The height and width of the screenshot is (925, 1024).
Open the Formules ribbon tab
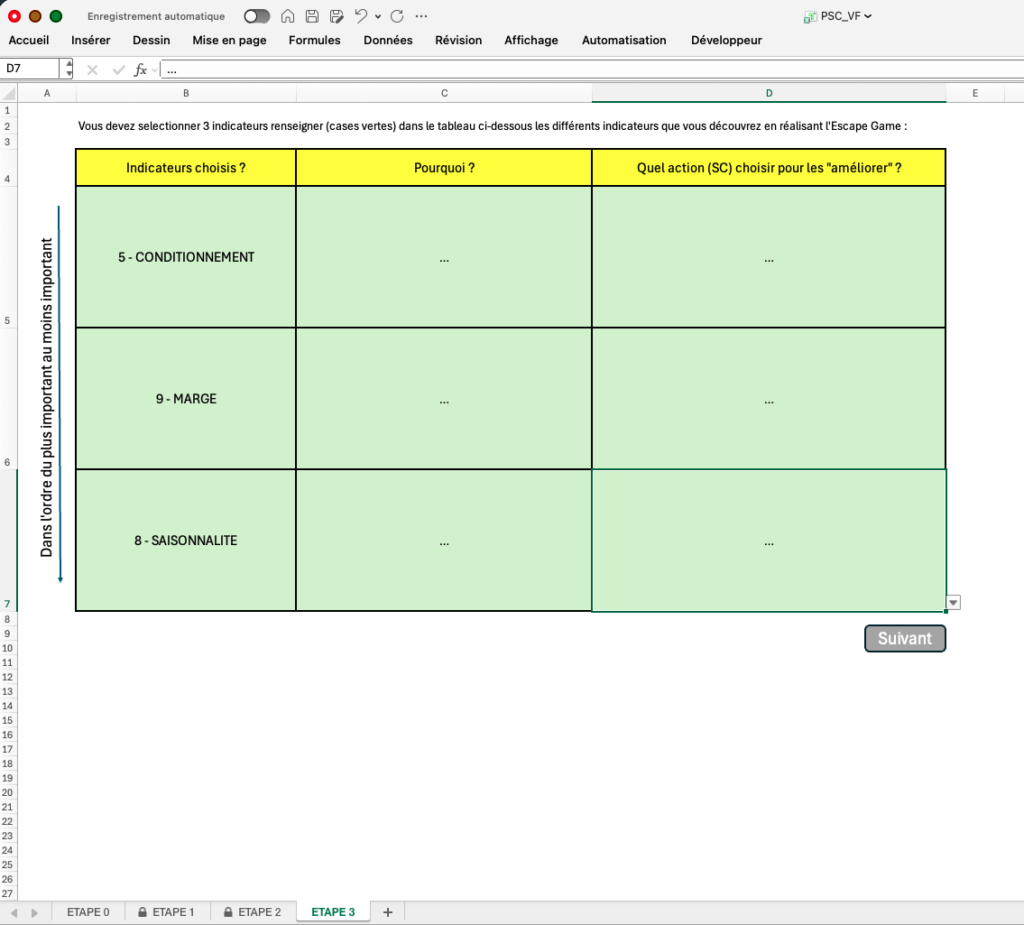tap(314, 40)
